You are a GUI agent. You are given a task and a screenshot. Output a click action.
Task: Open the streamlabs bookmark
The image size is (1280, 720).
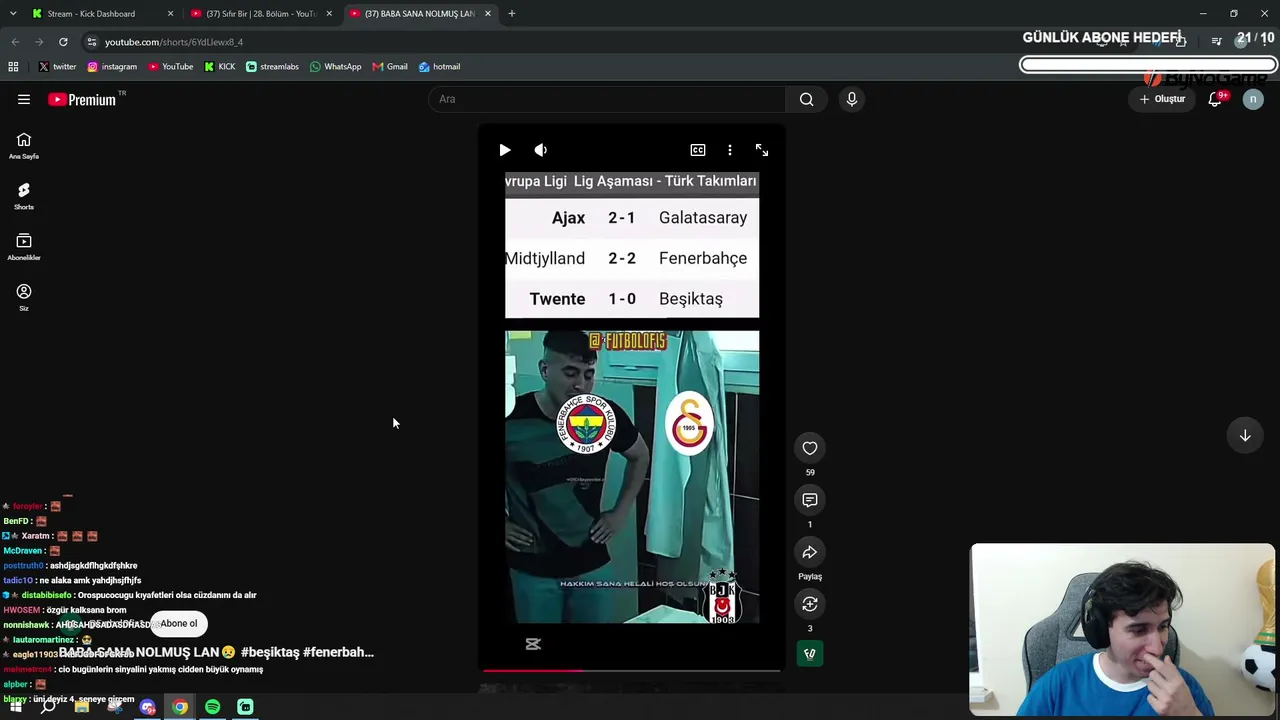272,67
